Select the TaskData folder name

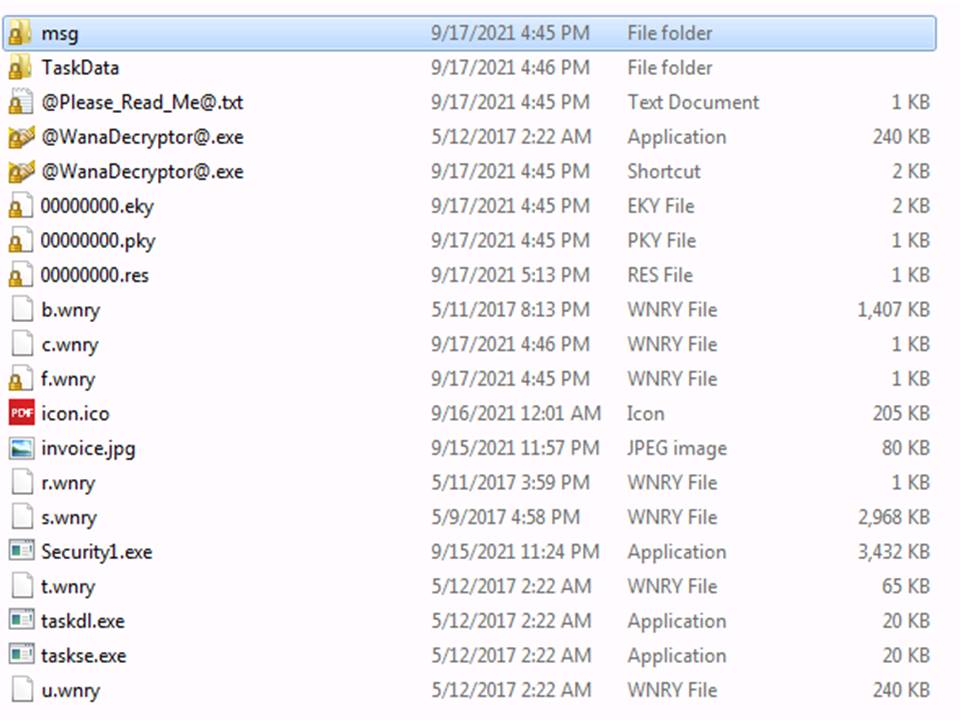coord(80,67)
